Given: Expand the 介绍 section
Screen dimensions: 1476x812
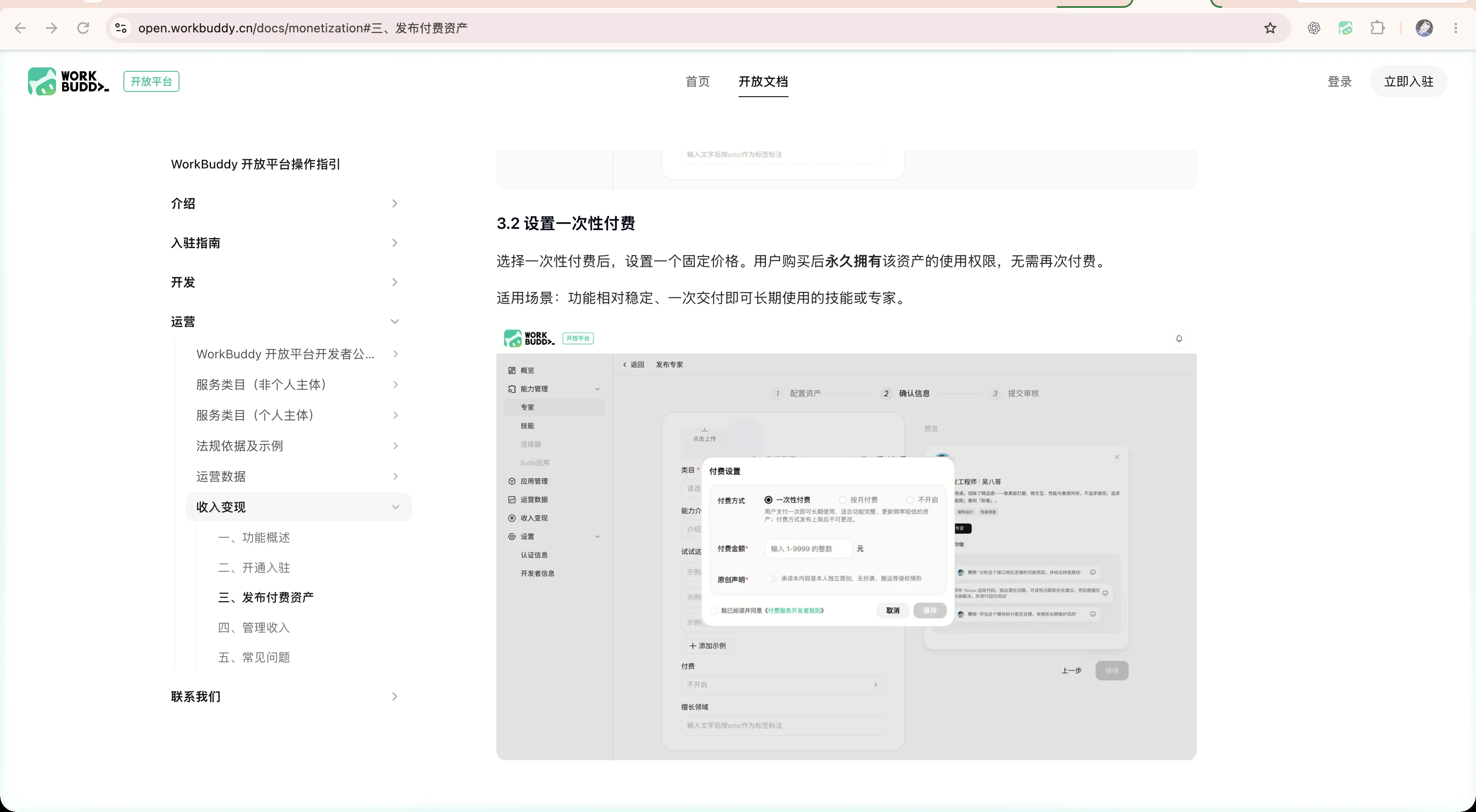Looking at the screenshot, I should [x=285, y=203].
